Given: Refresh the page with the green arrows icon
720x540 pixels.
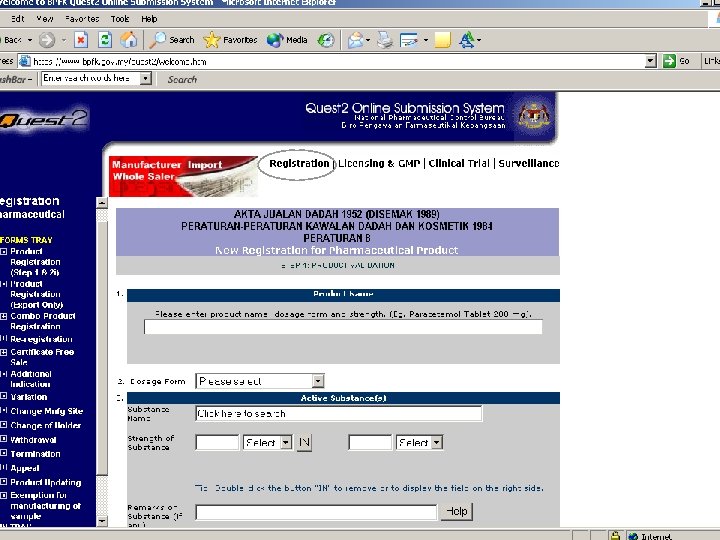Looking at the screenshot, I should 105,40.
